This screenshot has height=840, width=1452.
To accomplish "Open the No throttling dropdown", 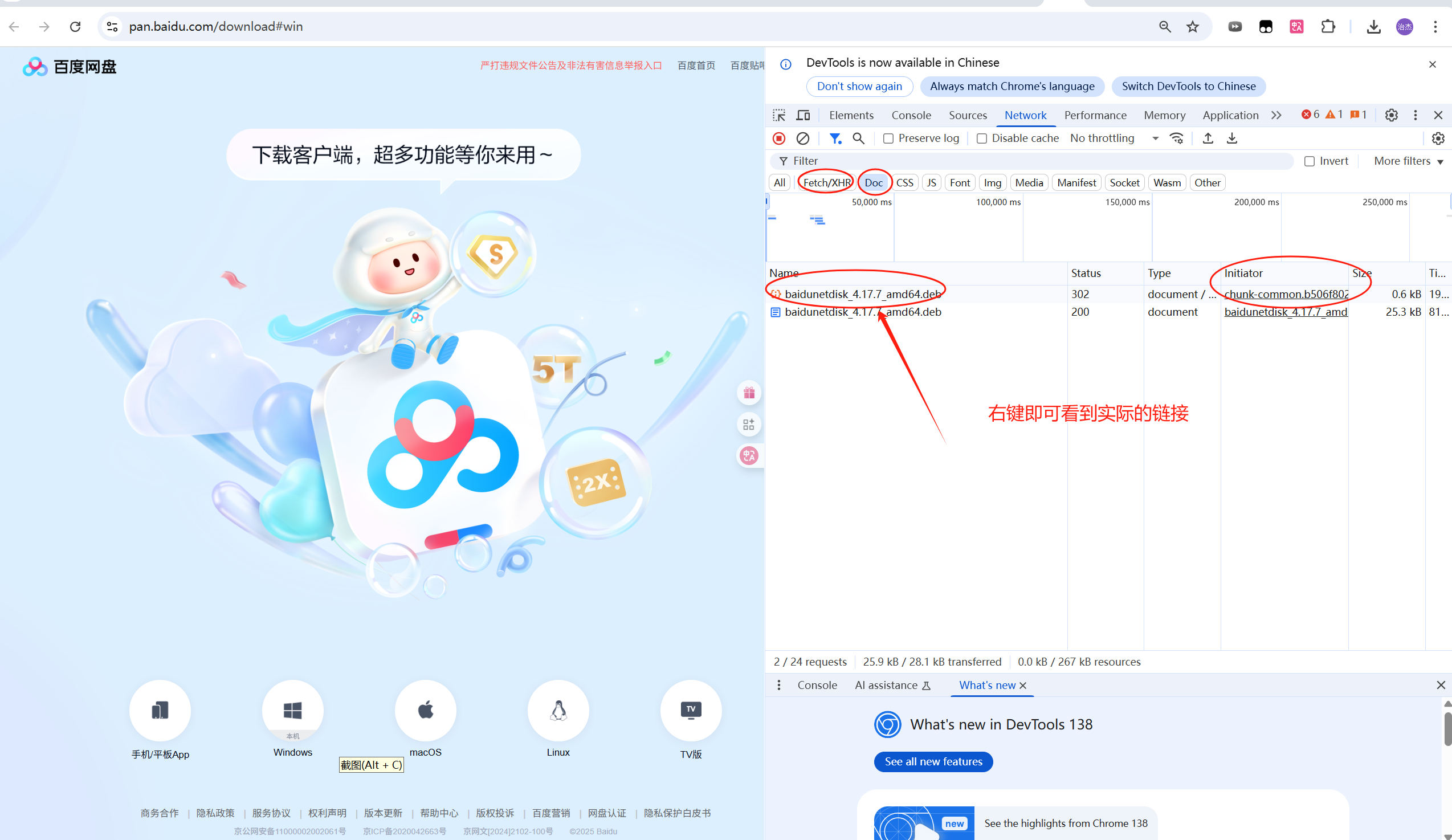I will 1114,138.
